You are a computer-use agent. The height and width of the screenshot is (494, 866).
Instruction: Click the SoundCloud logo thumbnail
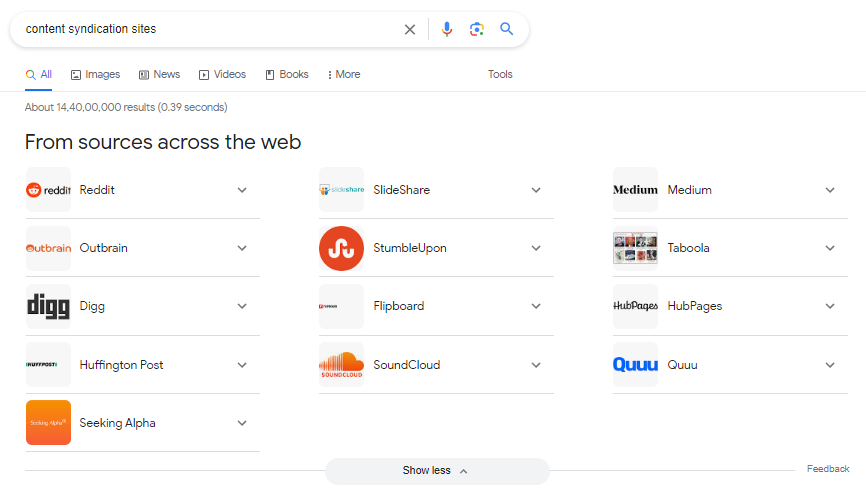coord(341,365)
